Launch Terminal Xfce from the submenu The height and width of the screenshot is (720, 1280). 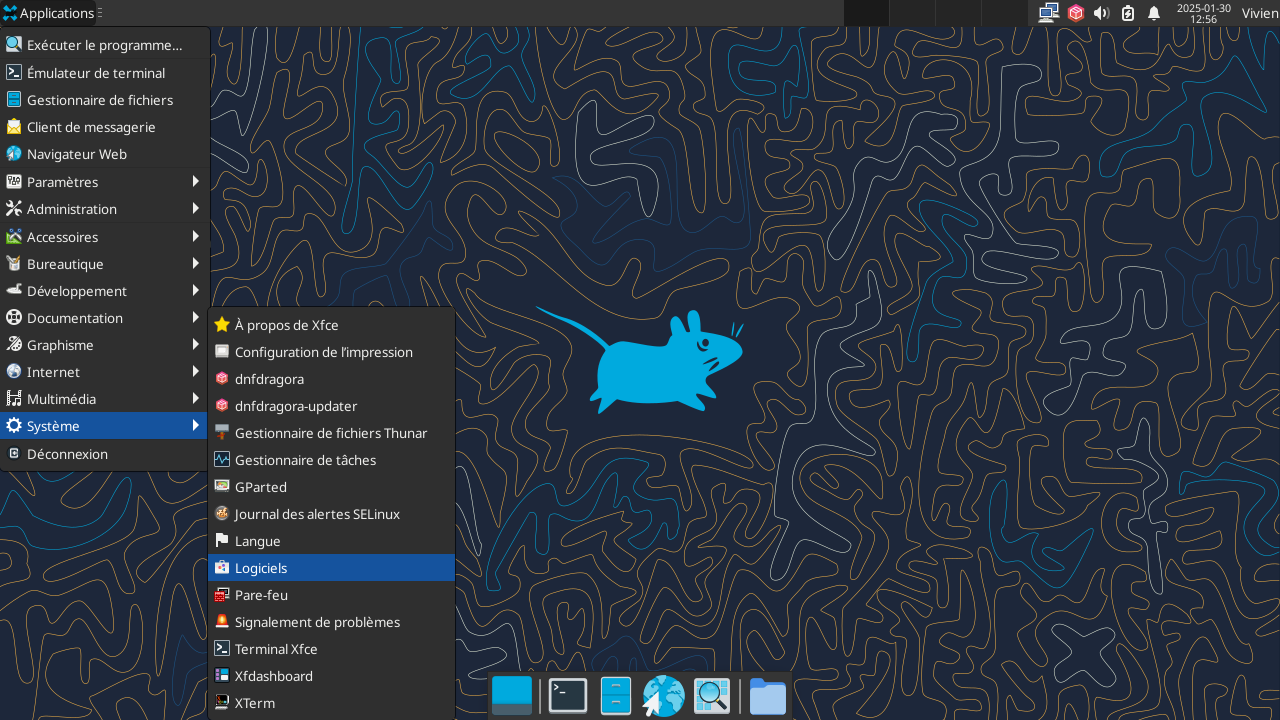[331, 649]
